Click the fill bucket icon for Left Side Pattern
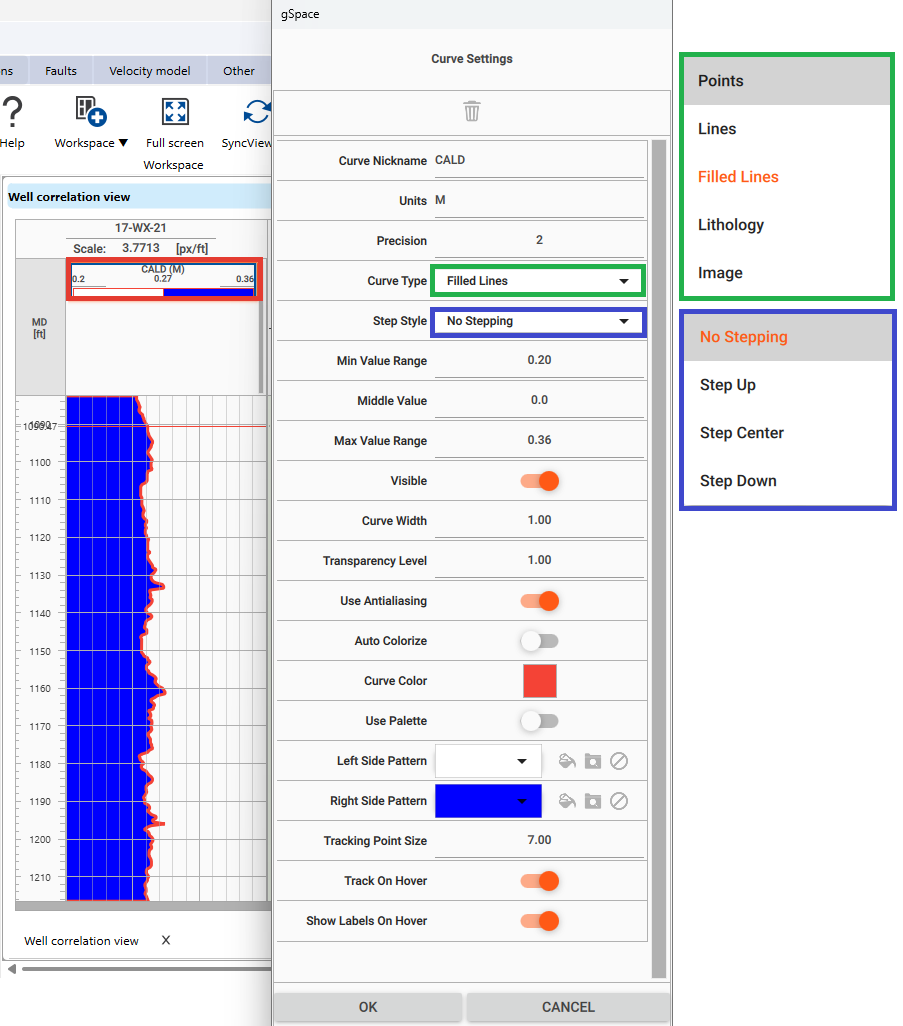The height and width of the screenshot is (1026, 903). point(567,761)
